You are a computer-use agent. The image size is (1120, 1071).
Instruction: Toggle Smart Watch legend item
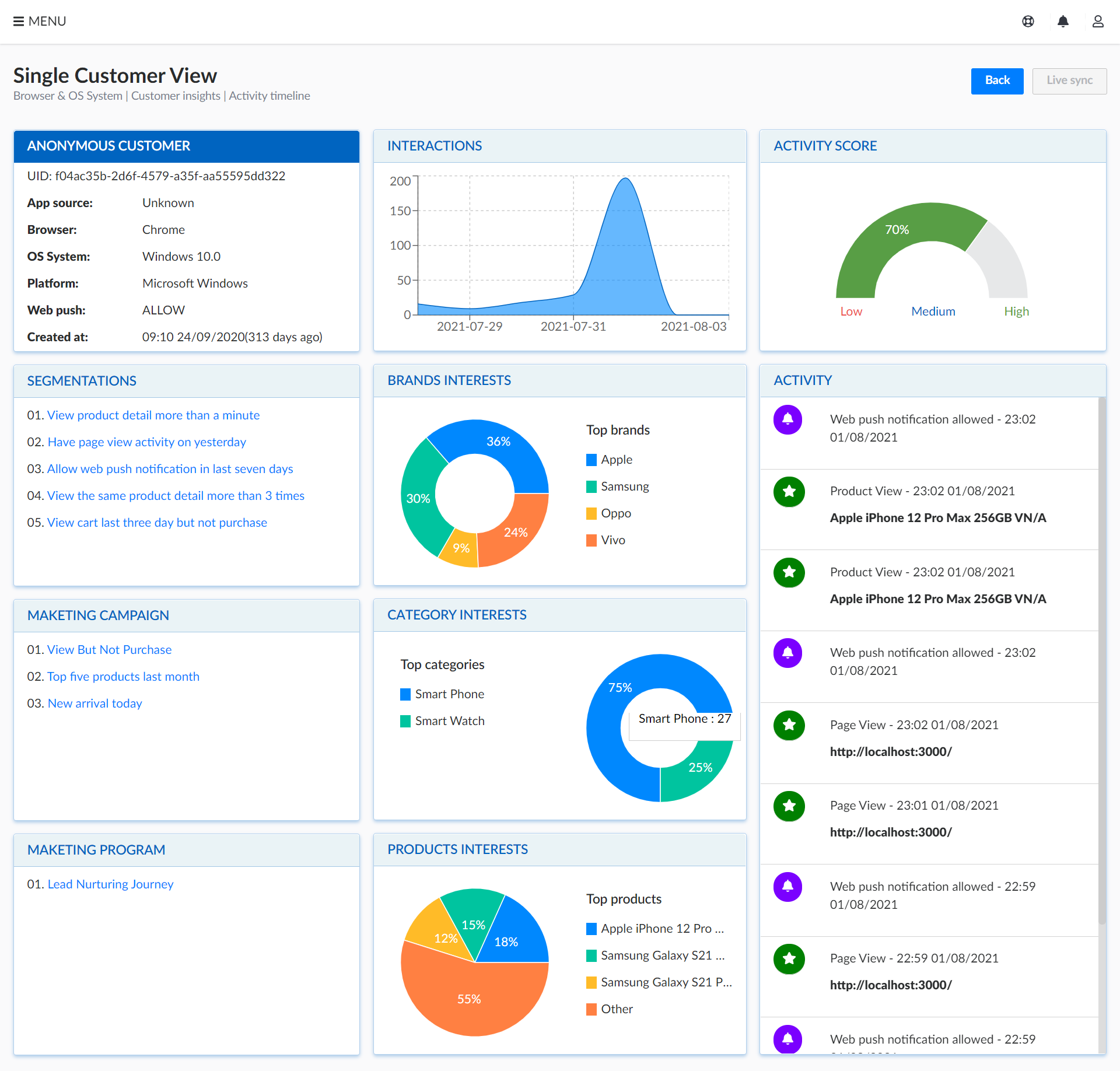point(442,721)
